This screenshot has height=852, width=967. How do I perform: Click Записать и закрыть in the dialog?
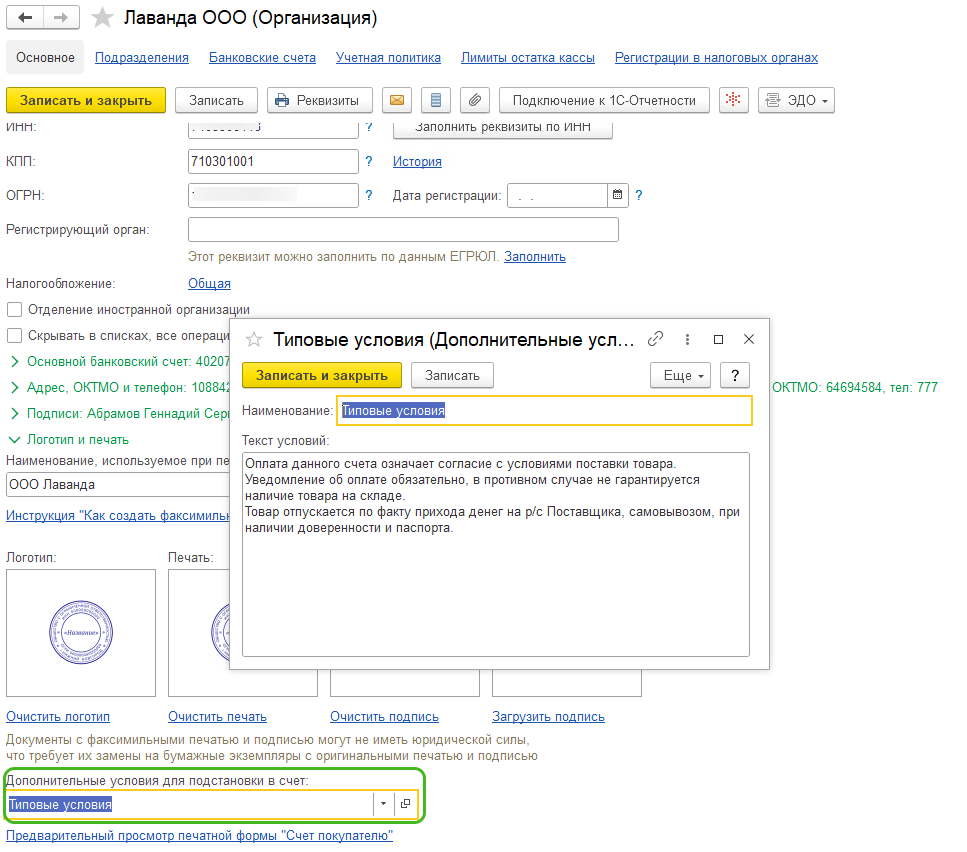322,375
